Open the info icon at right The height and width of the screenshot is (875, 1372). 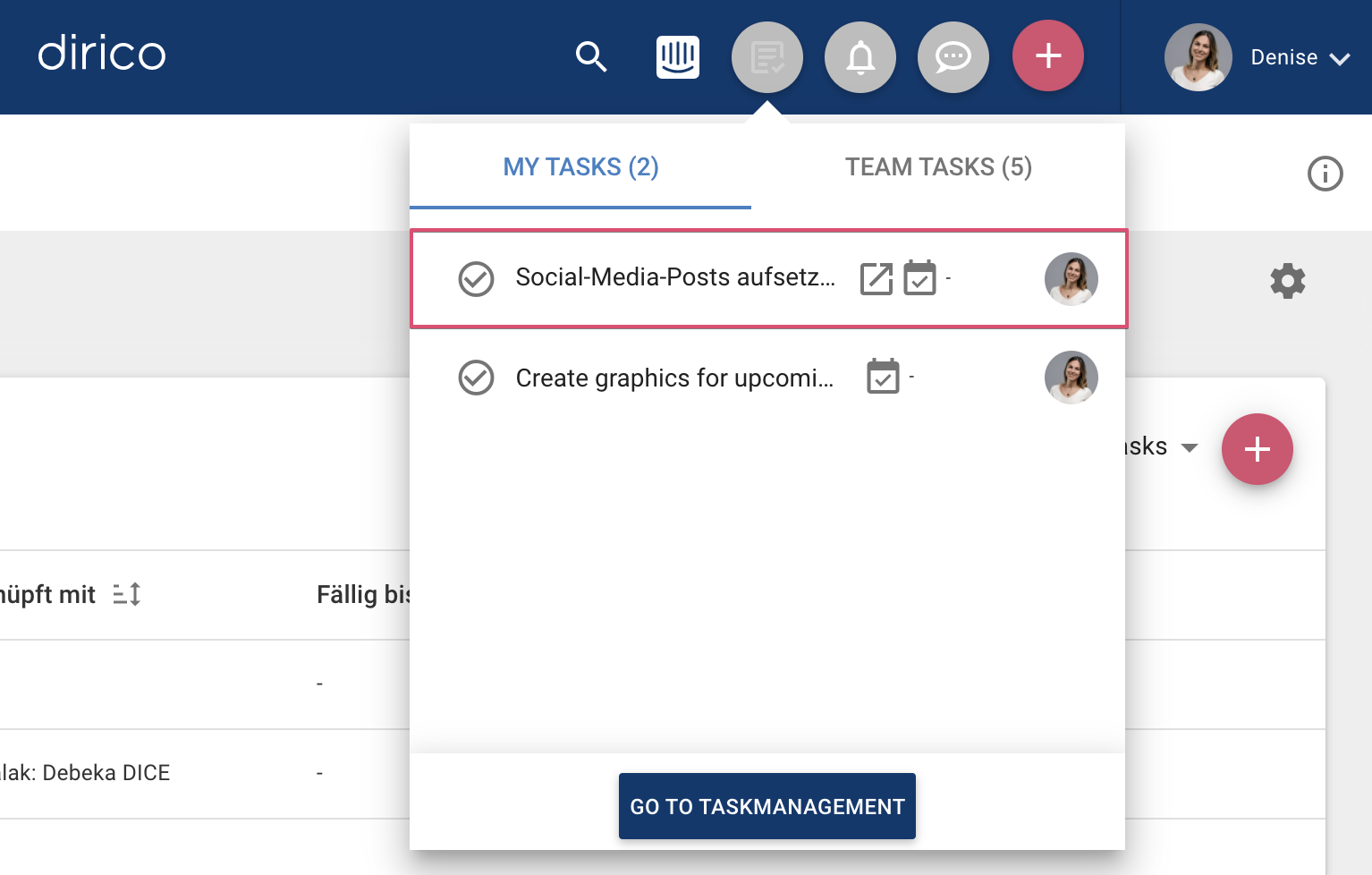(1325, 174)
